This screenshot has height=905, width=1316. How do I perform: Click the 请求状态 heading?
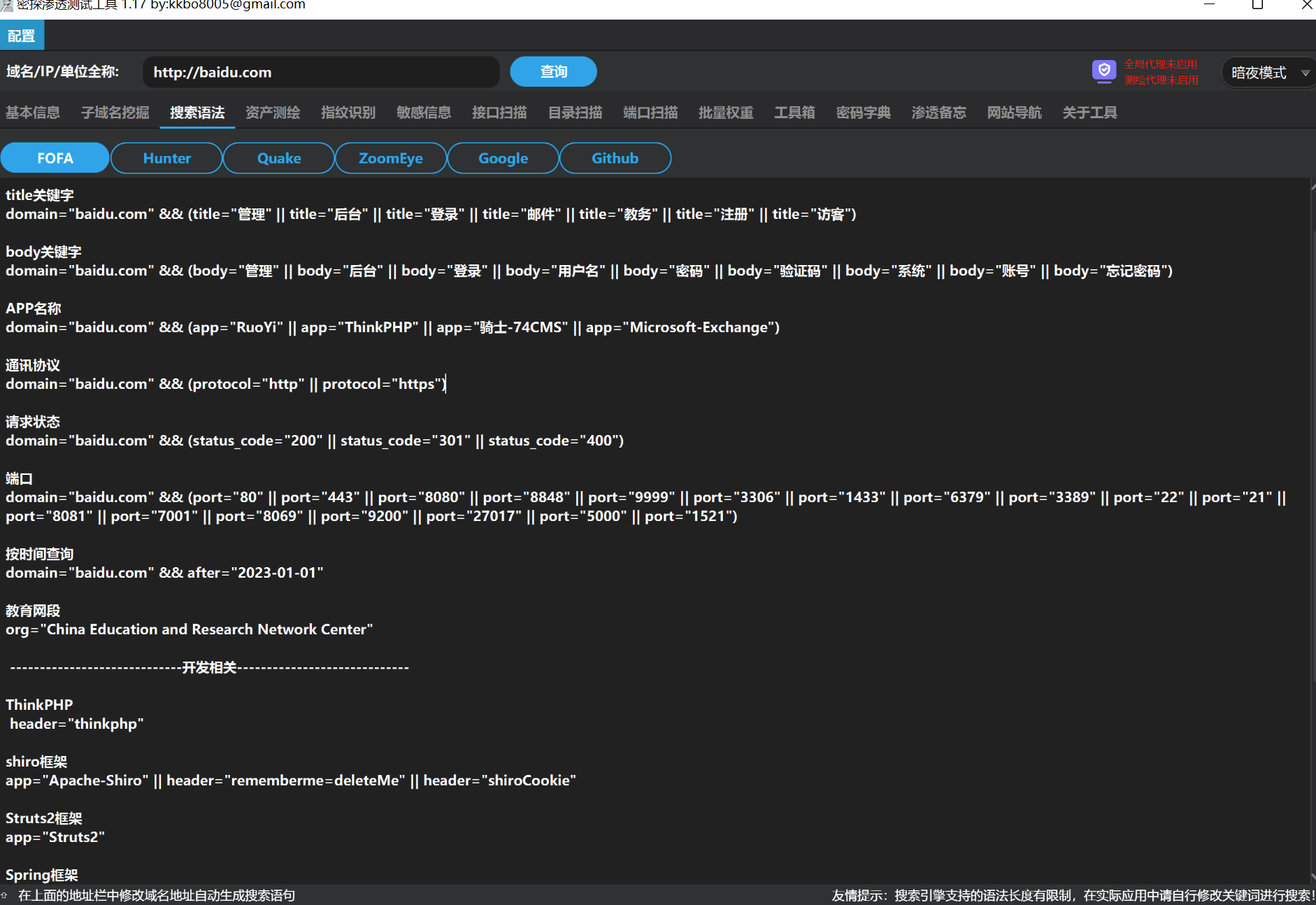[33, 422]
